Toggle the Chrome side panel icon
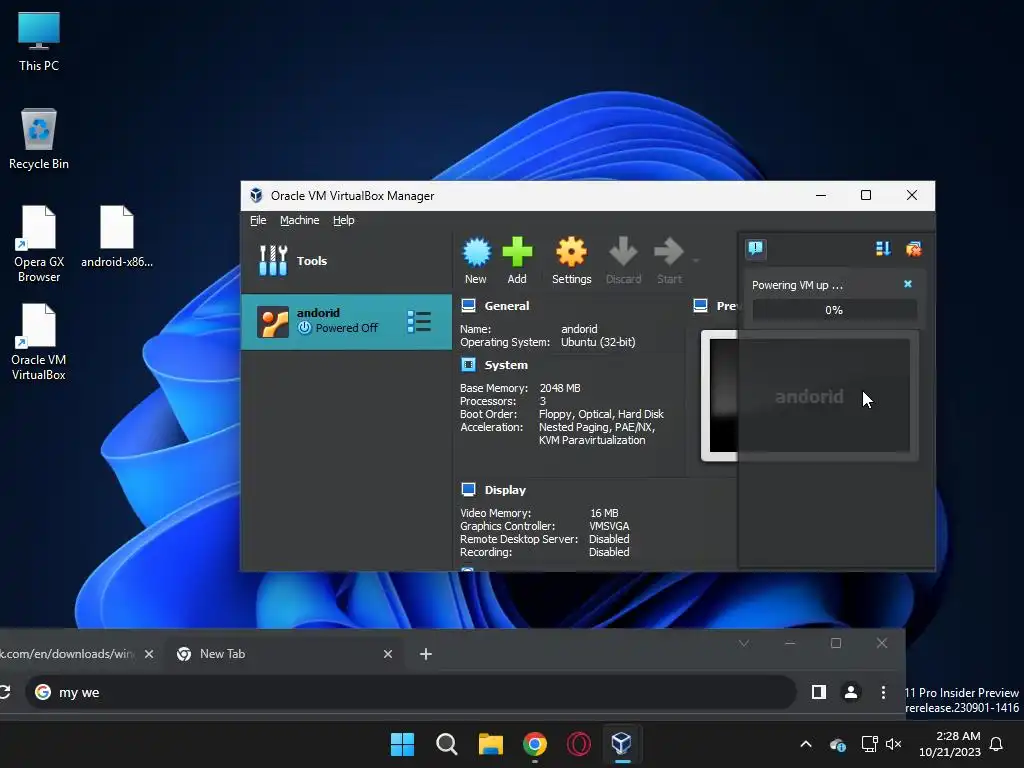 coord(818,692)
